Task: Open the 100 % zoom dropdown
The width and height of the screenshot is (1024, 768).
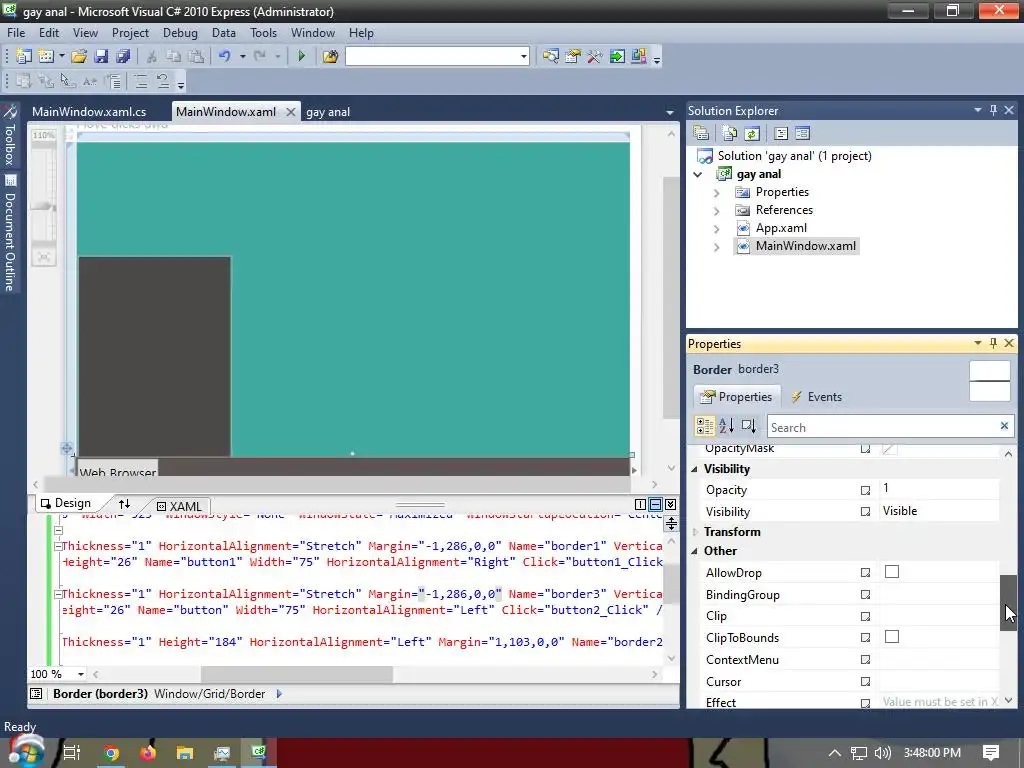Action: click(80, 674)
